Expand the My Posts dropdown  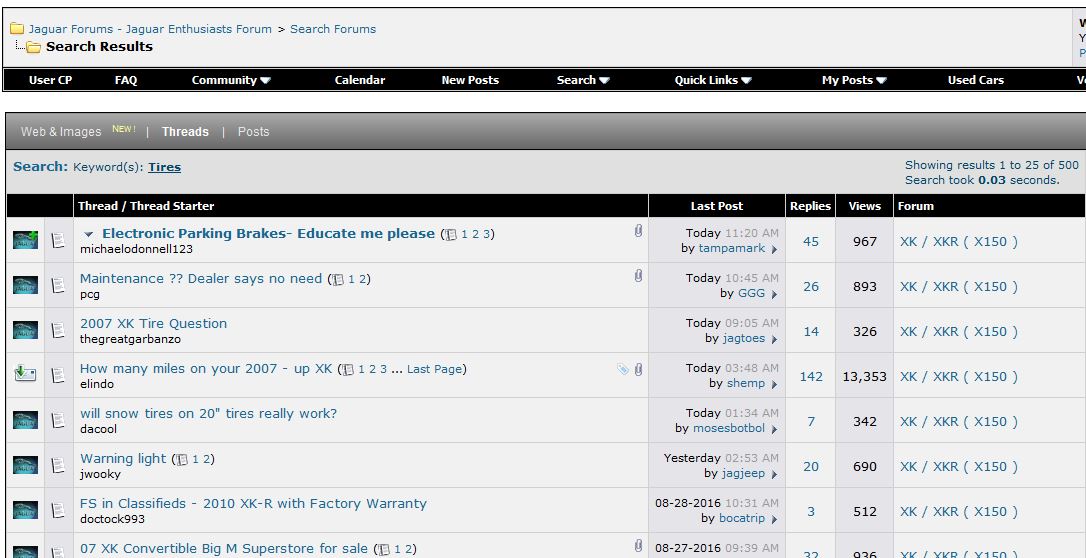point(854,80)
